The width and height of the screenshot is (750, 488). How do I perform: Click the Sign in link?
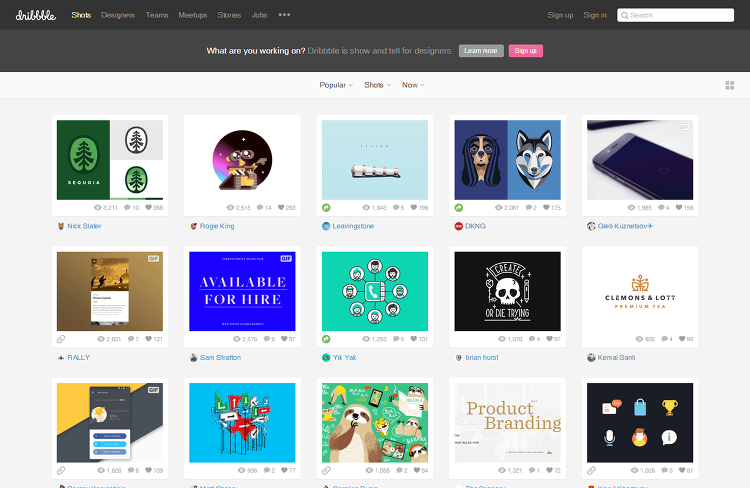[595, 15]
